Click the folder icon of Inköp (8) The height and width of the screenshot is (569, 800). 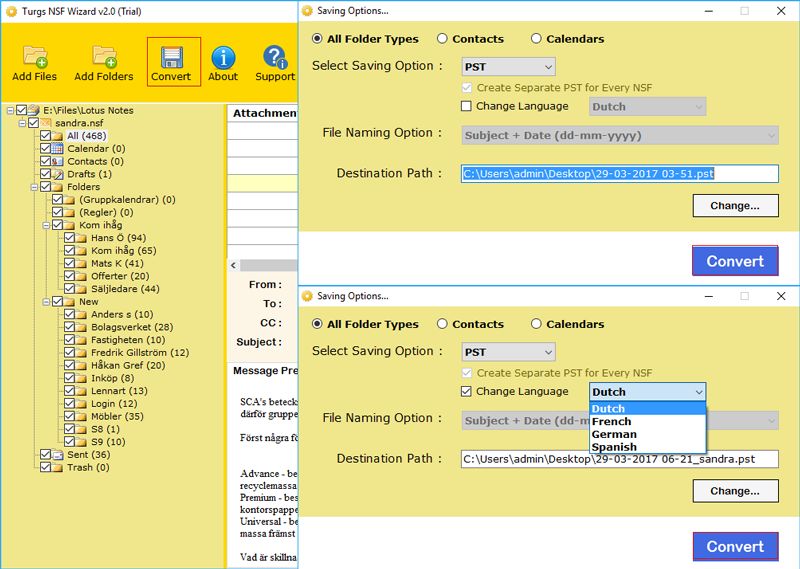coord(81,378)
